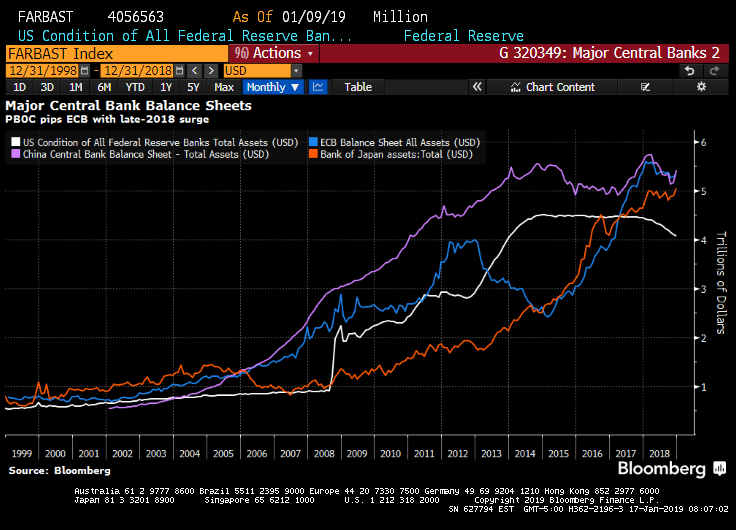
Task: Click the 2008 x-axis year label
Action: [x=324, y=453]
